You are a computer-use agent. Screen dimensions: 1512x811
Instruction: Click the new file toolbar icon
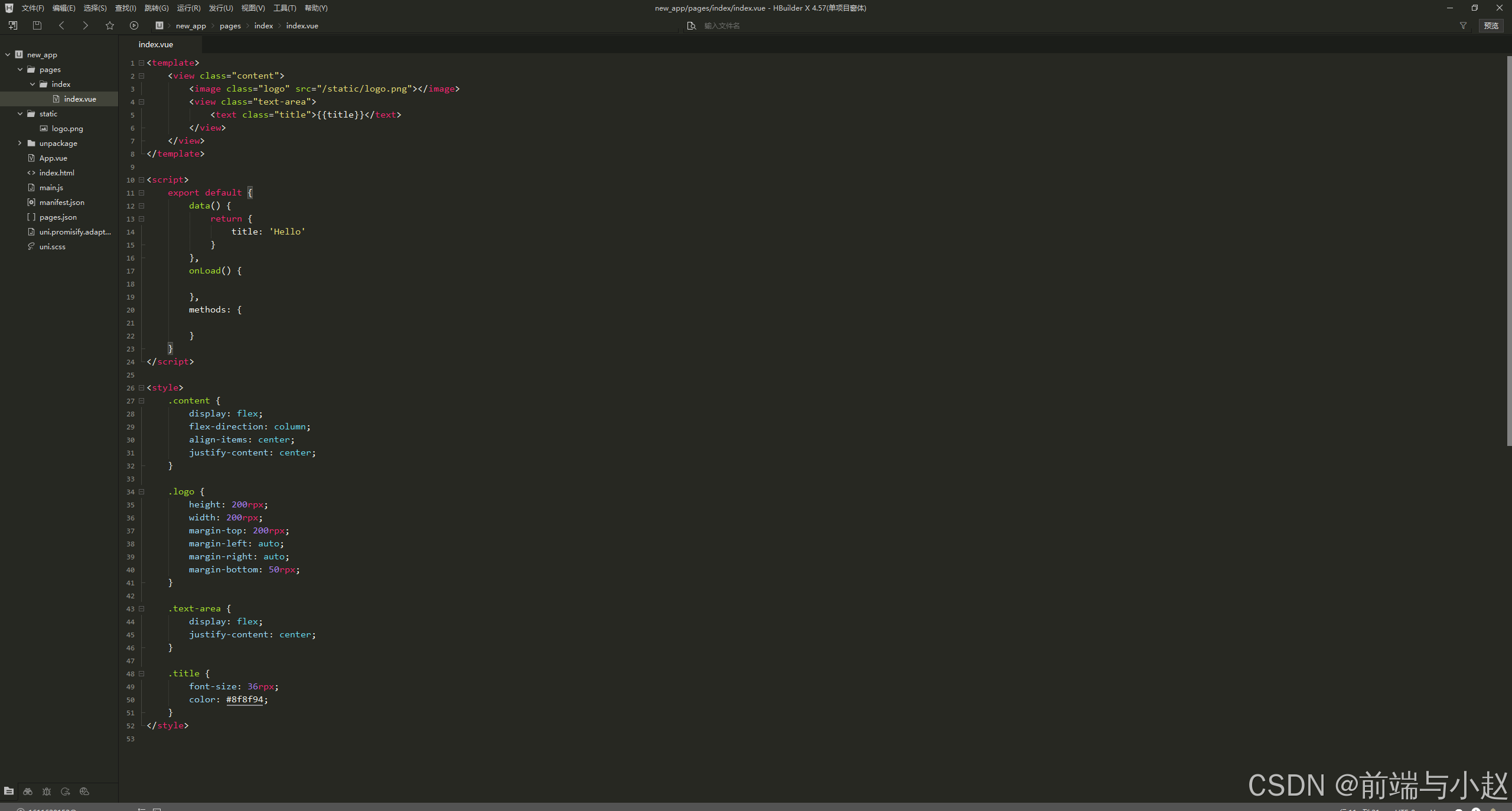(x=12, y=25)
